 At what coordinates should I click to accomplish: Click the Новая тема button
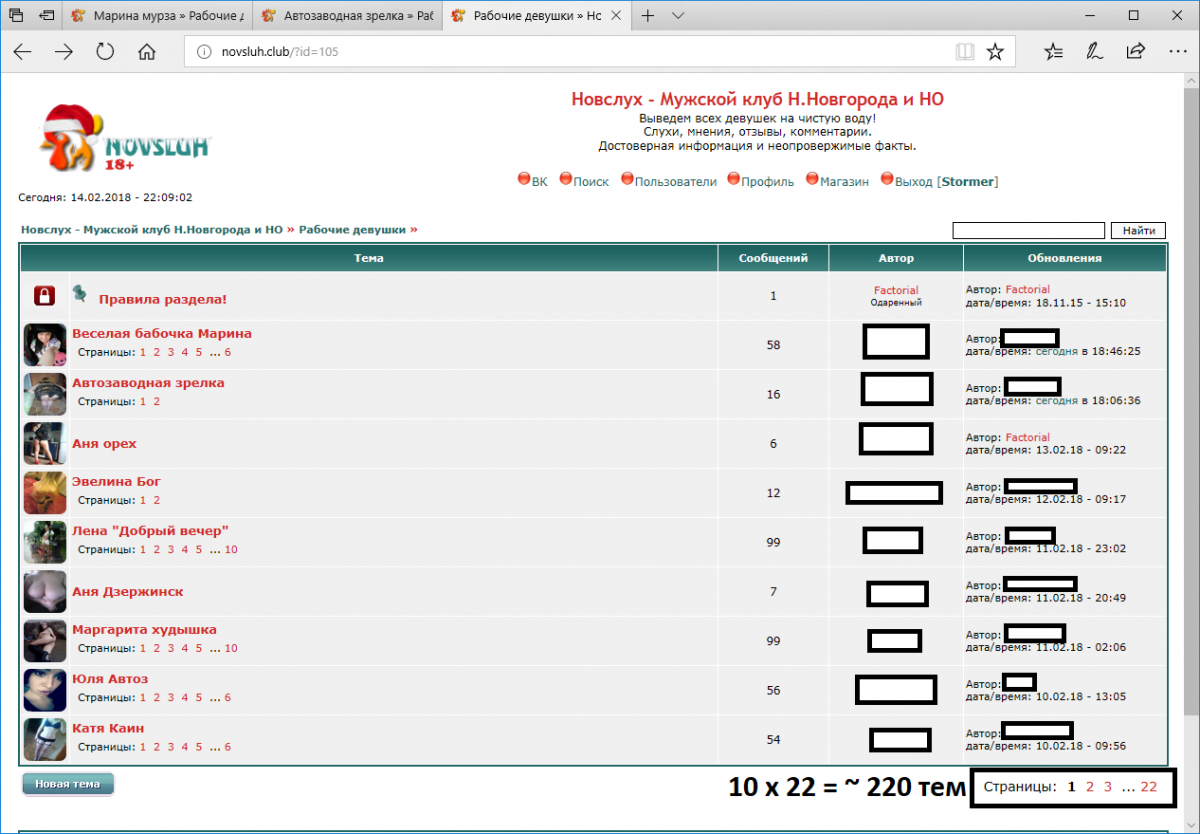(68, 784)
